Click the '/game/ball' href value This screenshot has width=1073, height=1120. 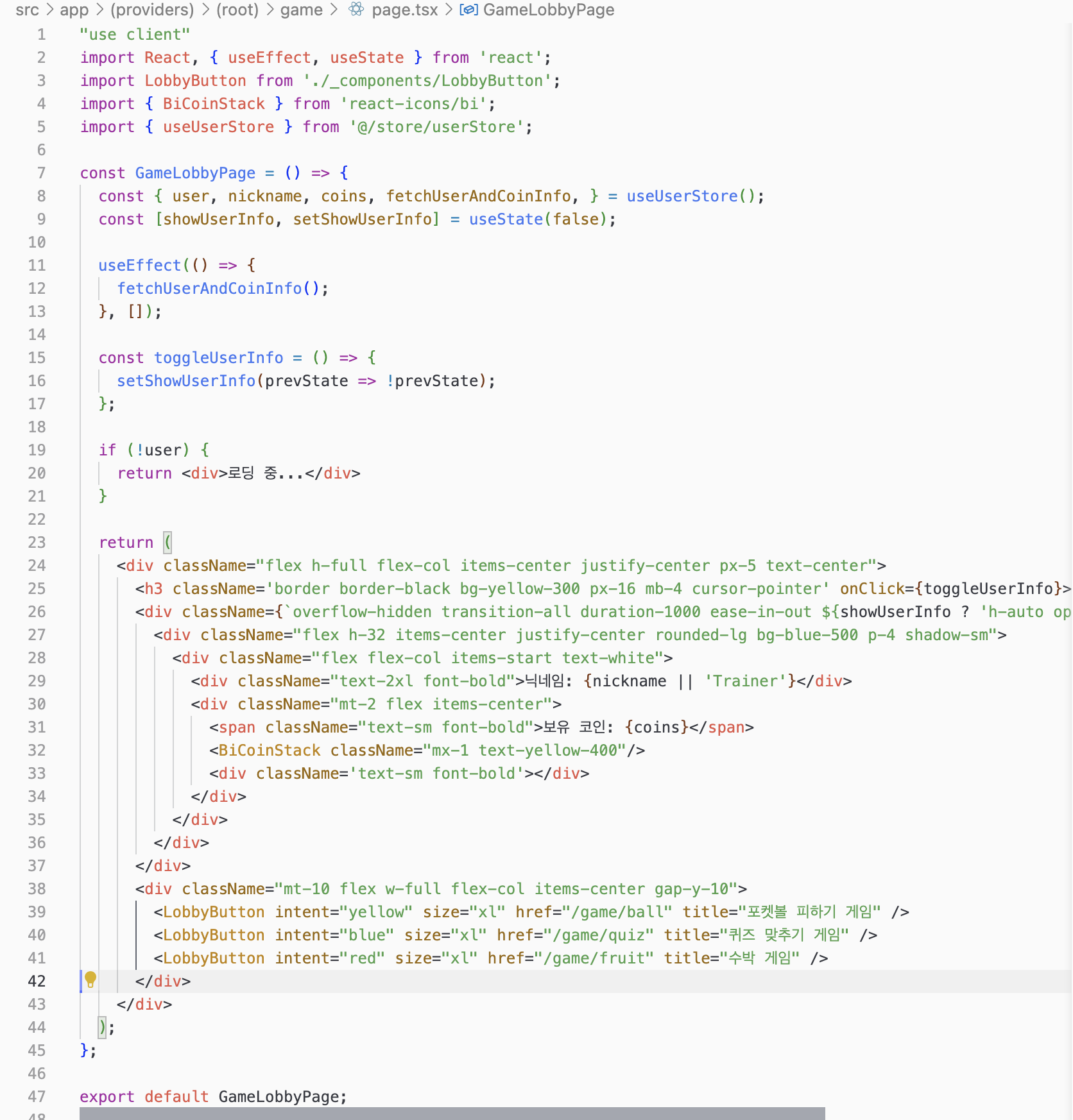(x=617, y=912)
